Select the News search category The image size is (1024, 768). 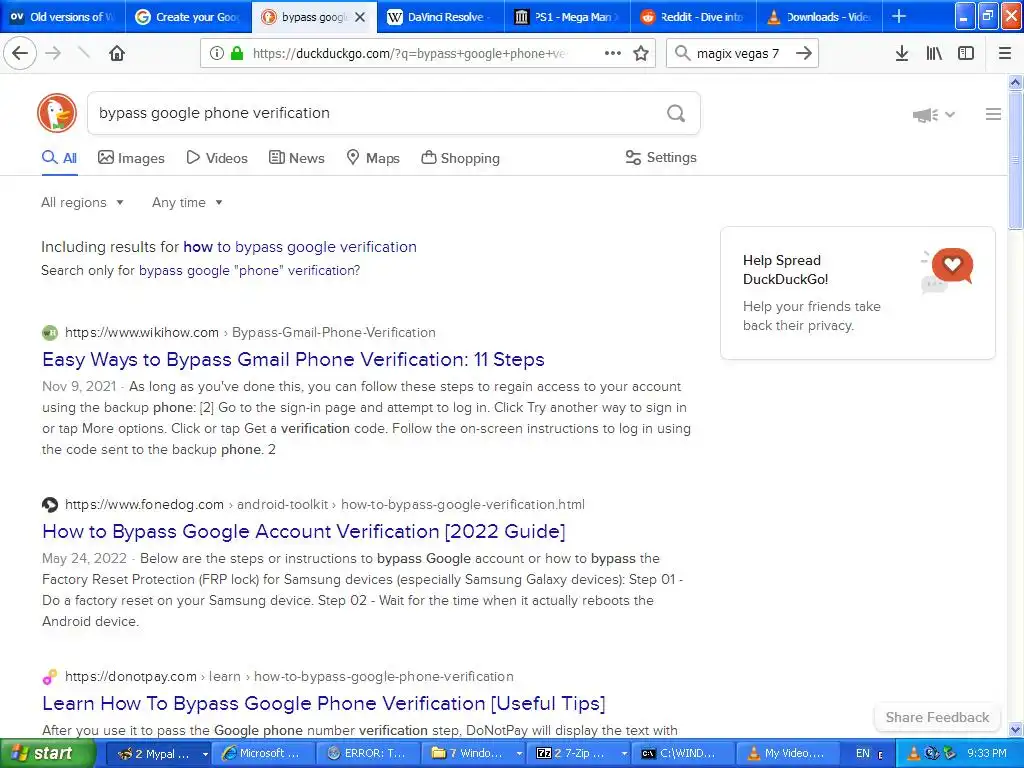point(296,158)
